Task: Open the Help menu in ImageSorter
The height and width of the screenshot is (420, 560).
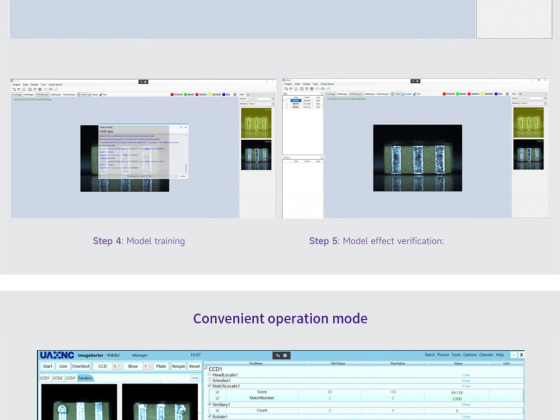Action: point(500,355)
